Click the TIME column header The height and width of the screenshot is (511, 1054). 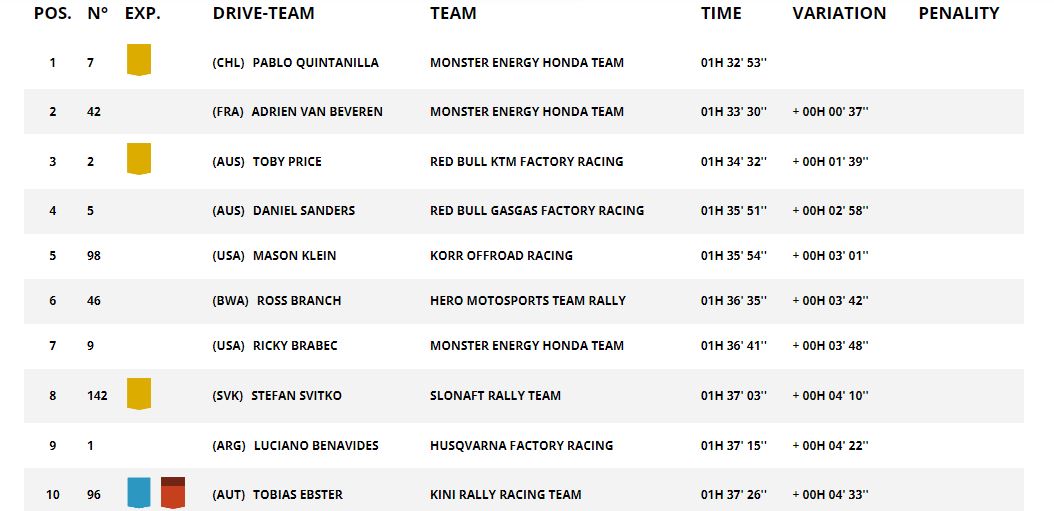[721, 13]
